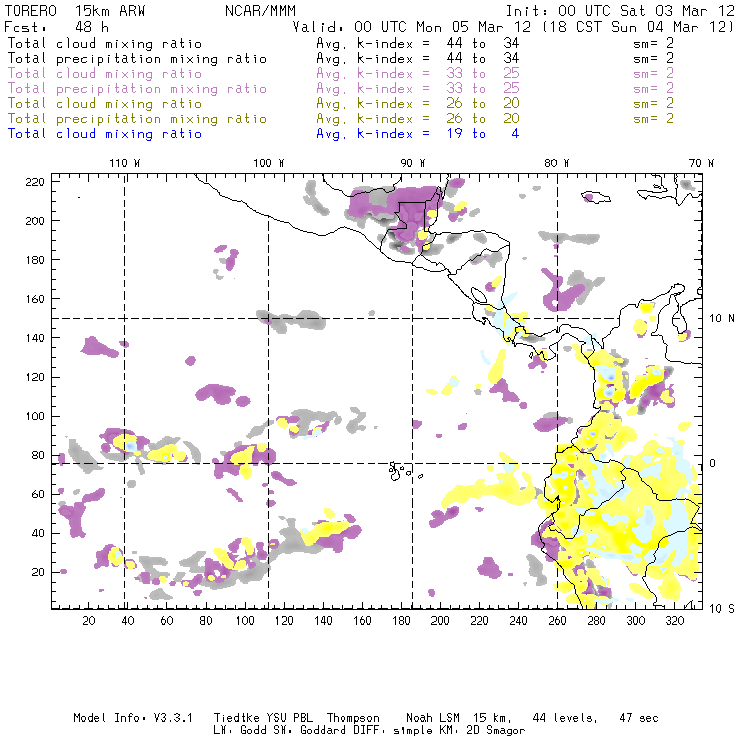
Task: Click the horizontal axis tick label "280"
Action: (597, 621)
